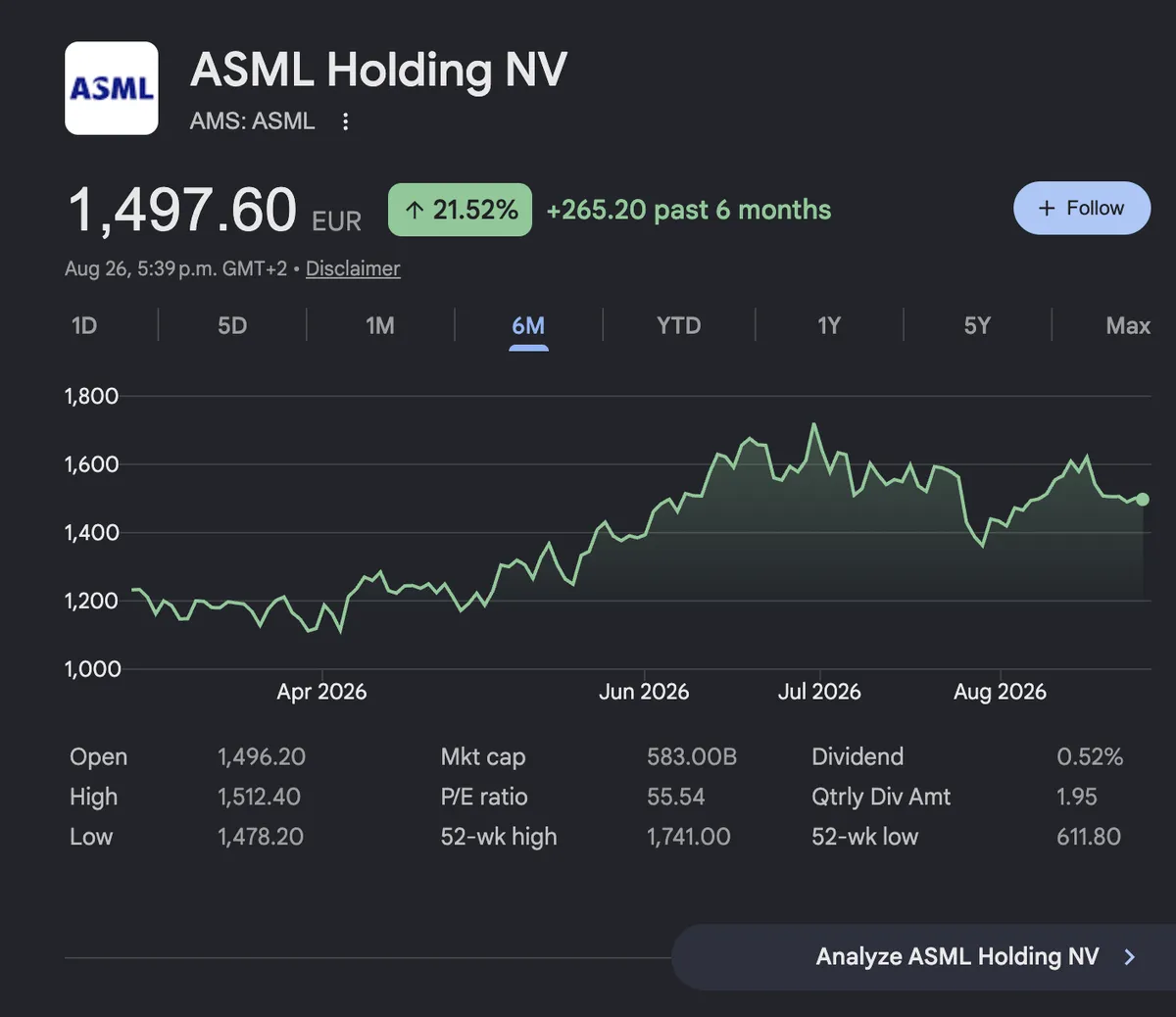Image resolution: width=1176 pixels, height=1017 pixels.
Task: Click the ASML company logo
Action: tap(112, 88)
